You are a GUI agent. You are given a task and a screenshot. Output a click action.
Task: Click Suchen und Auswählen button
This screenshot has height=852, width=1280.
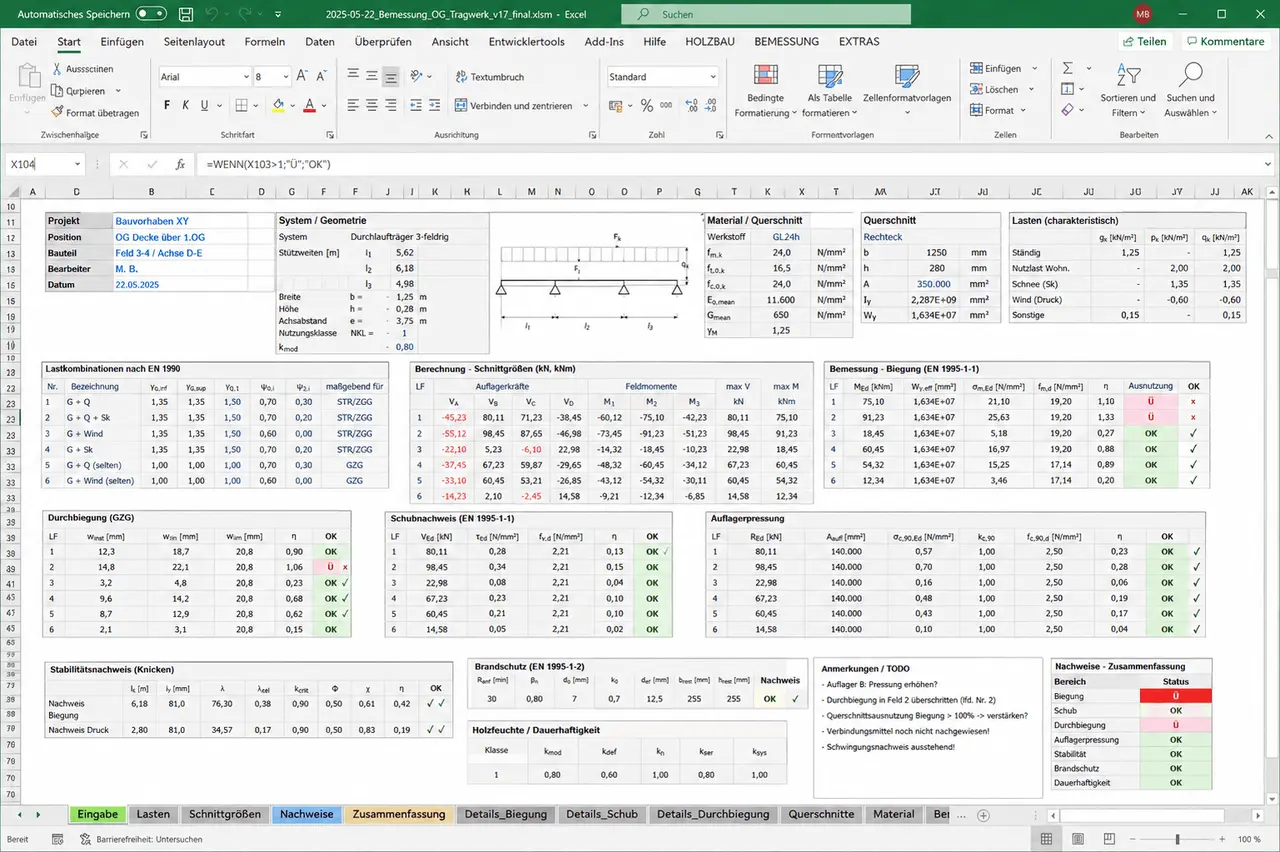[1190, 90]
